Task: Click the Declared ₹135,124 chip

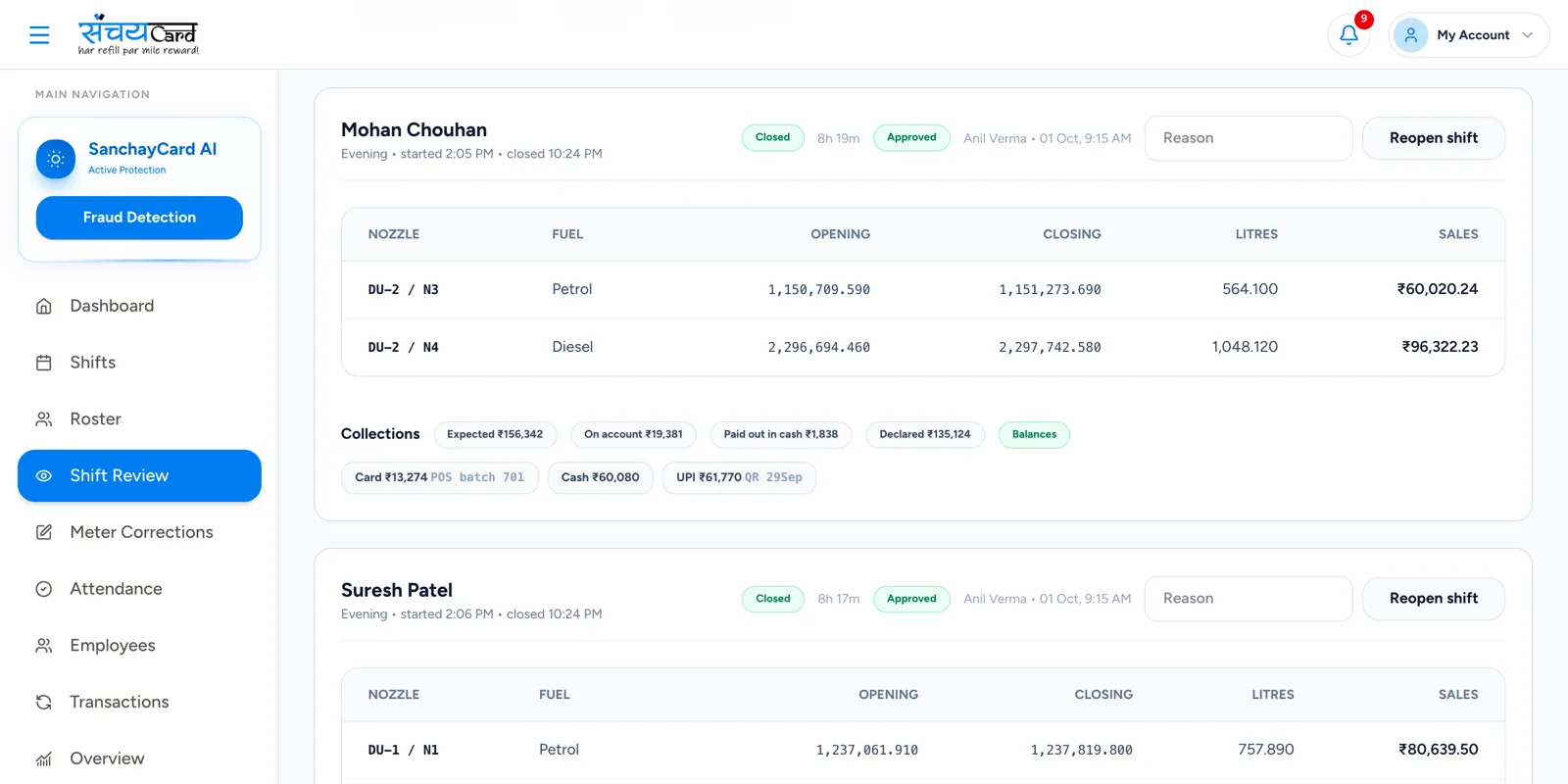Action: [x=925, y=434]
